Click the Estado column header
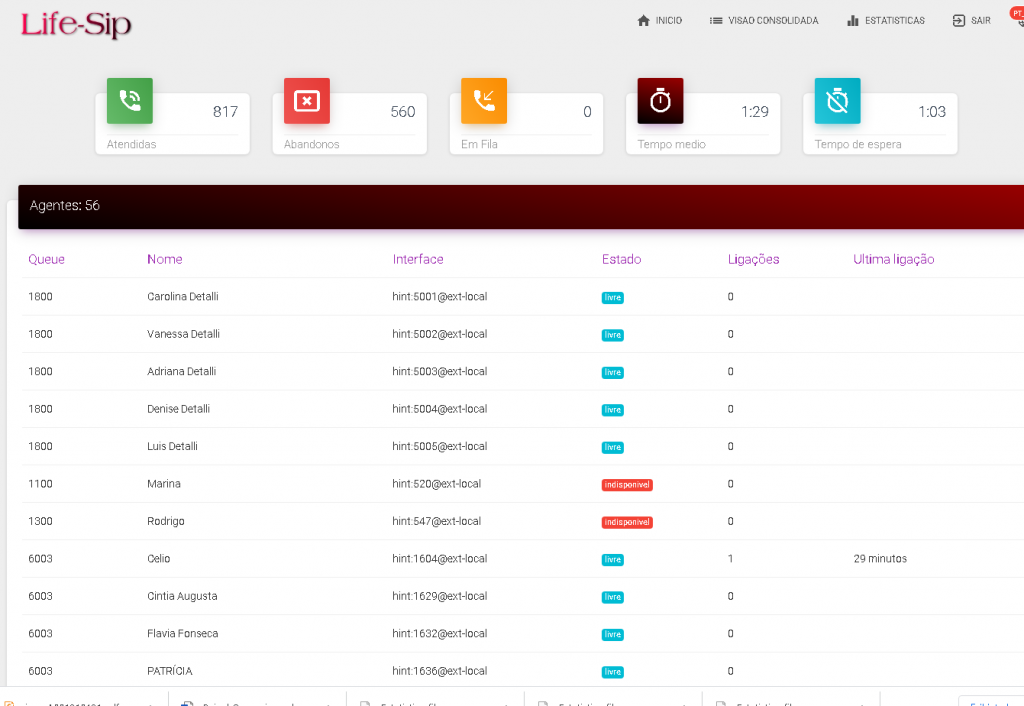The width and height of the screenshot is (1024, 706). pos(621,259)
